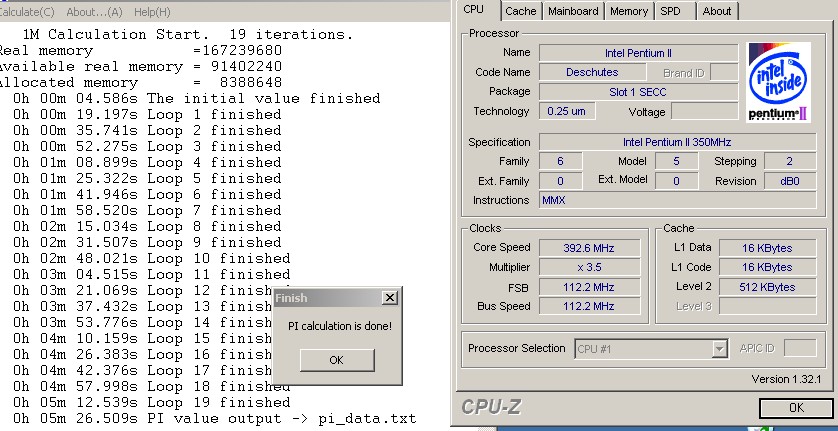Viewport: 838px width, 431px height.
Task: Click the Level 2 value 512 KBytes
Action: [x=767, y=287]
